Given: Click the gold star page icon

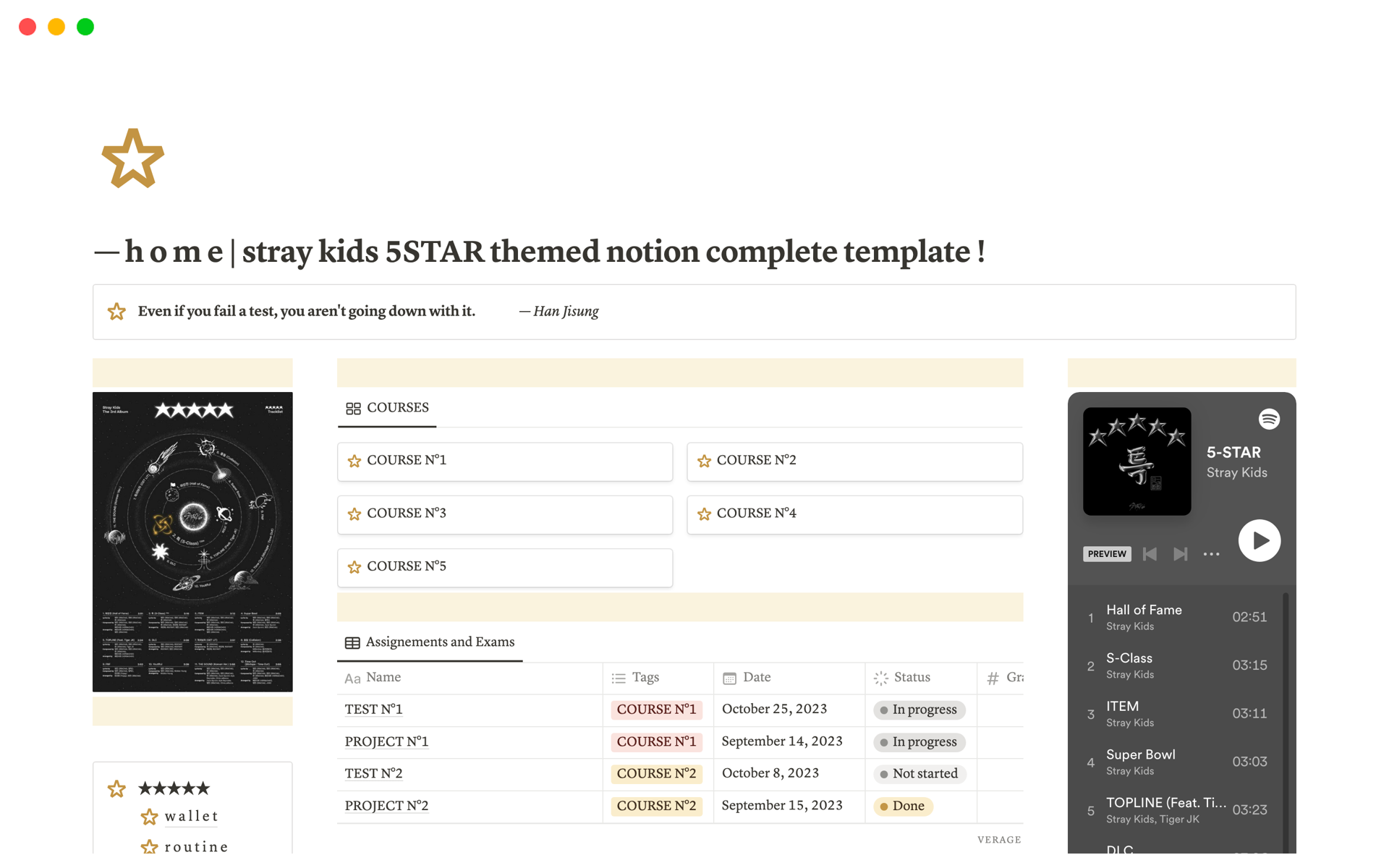Looking at the screenshot, I should pos(133,158).
